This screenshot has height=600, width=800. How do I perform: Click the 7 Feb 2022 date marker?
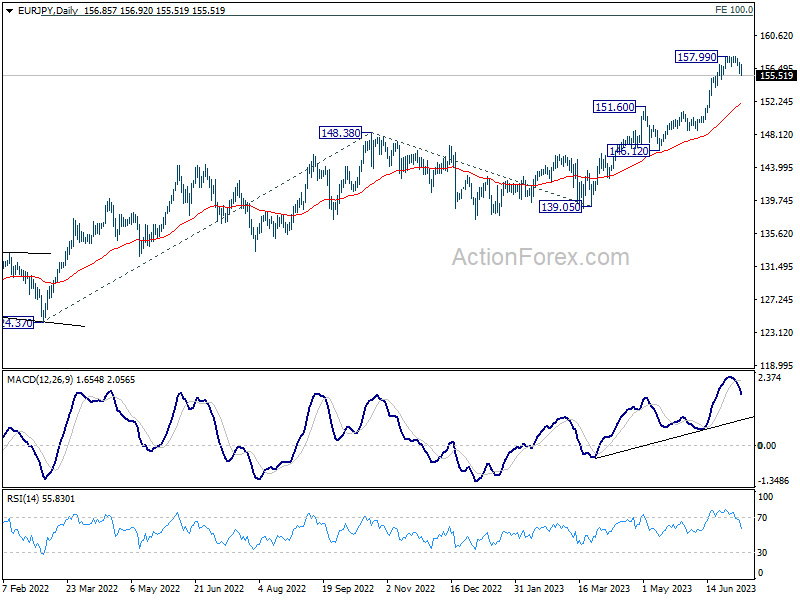pyautogui.click(x=26, y=588)
